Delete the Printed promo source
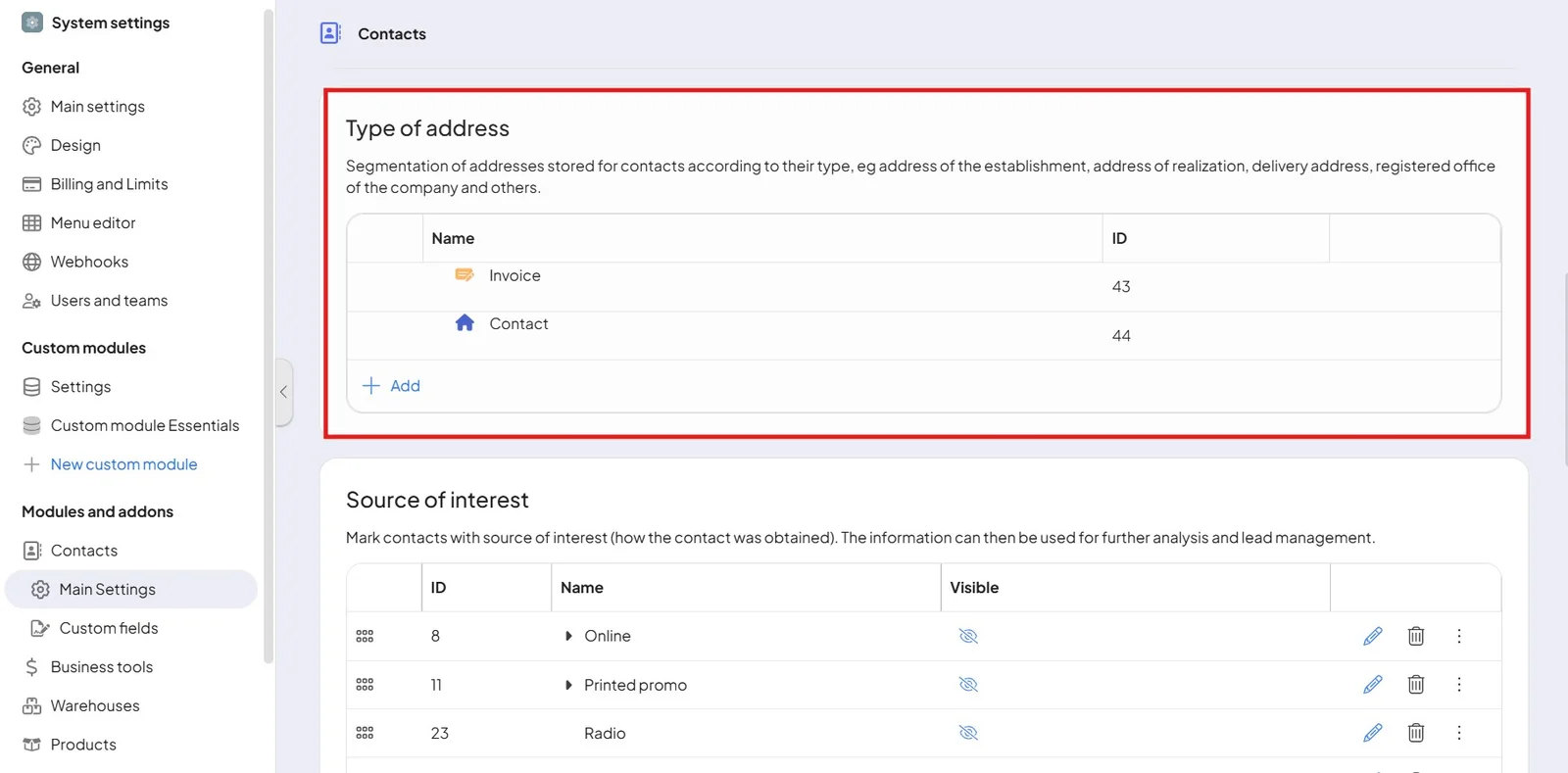Screen dimensions: 1568x773 pyautogui.click(x=1416, y=685)
